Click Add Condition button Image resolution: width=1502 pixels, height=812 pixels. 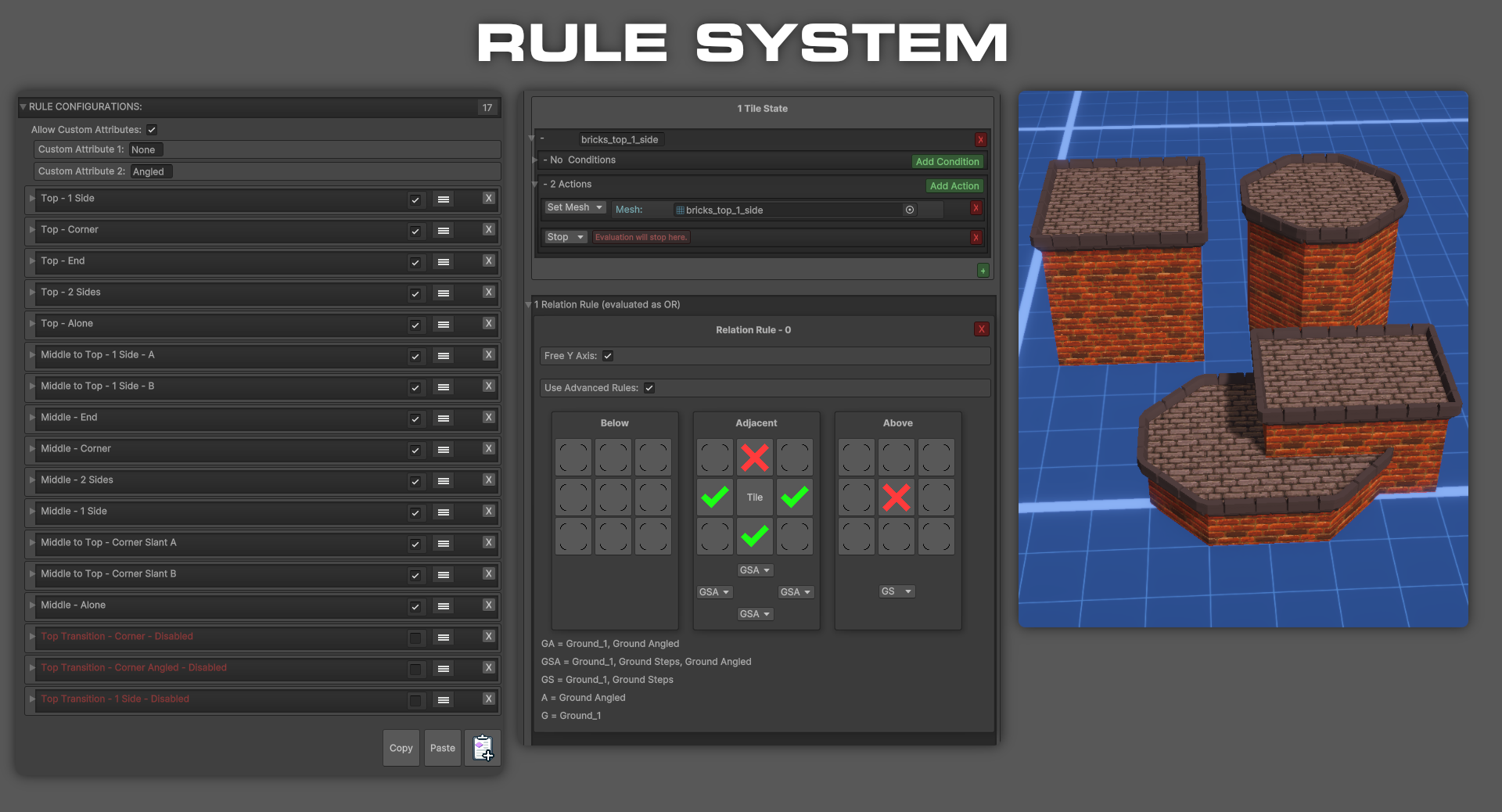tap(947, 162)
